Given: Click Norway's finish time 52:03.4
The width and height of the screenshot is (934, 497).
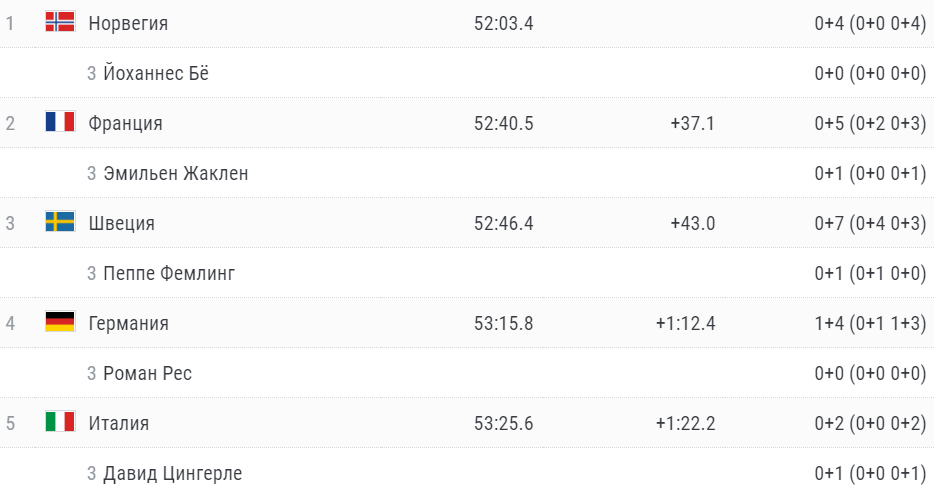Looking at the screenshot, I should tap(503, 23).
